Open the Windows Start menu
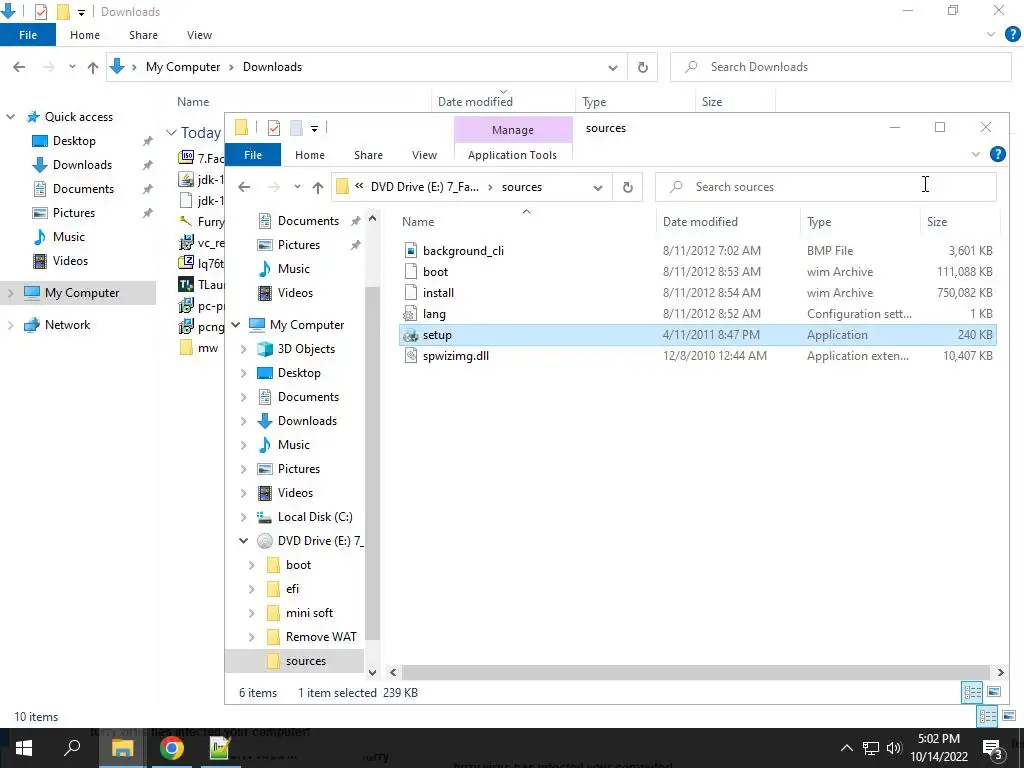The height and width of the screenshot is (768, 1024). click(x=24, y=748)
